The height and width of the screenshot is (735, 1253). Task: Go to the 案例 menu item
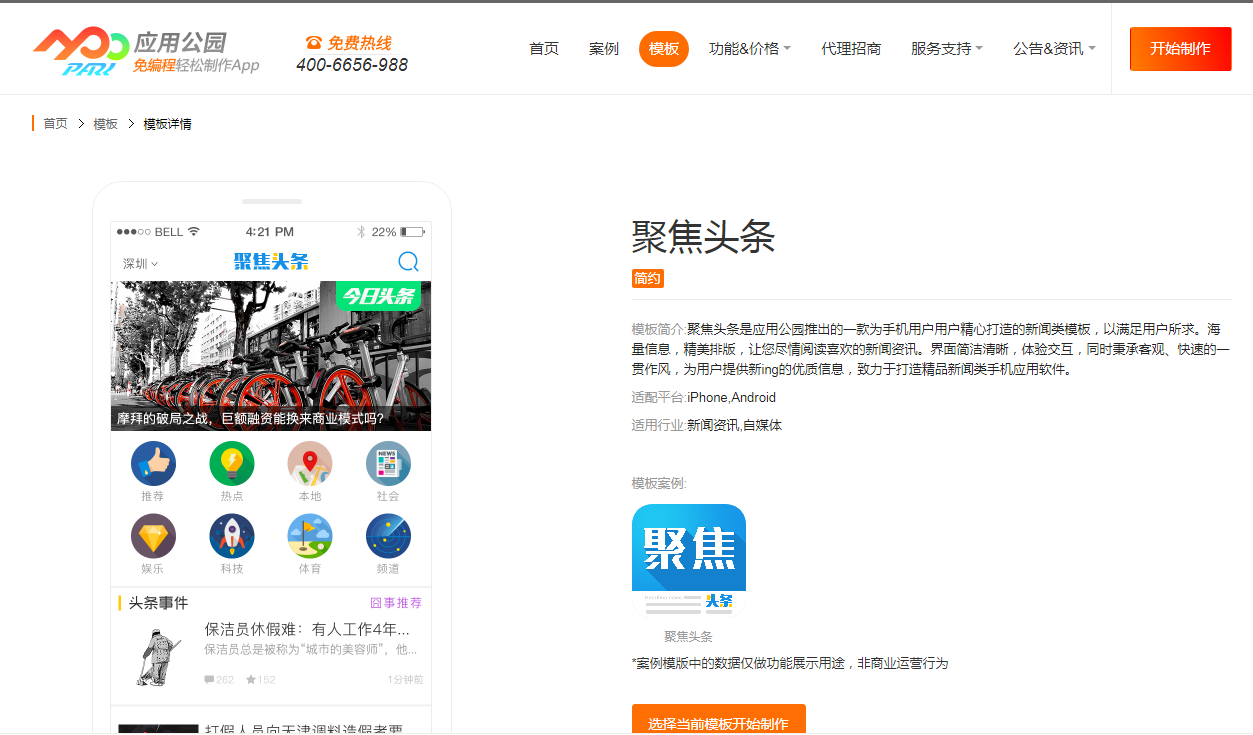pyautogui.click(x=604, y=48)
